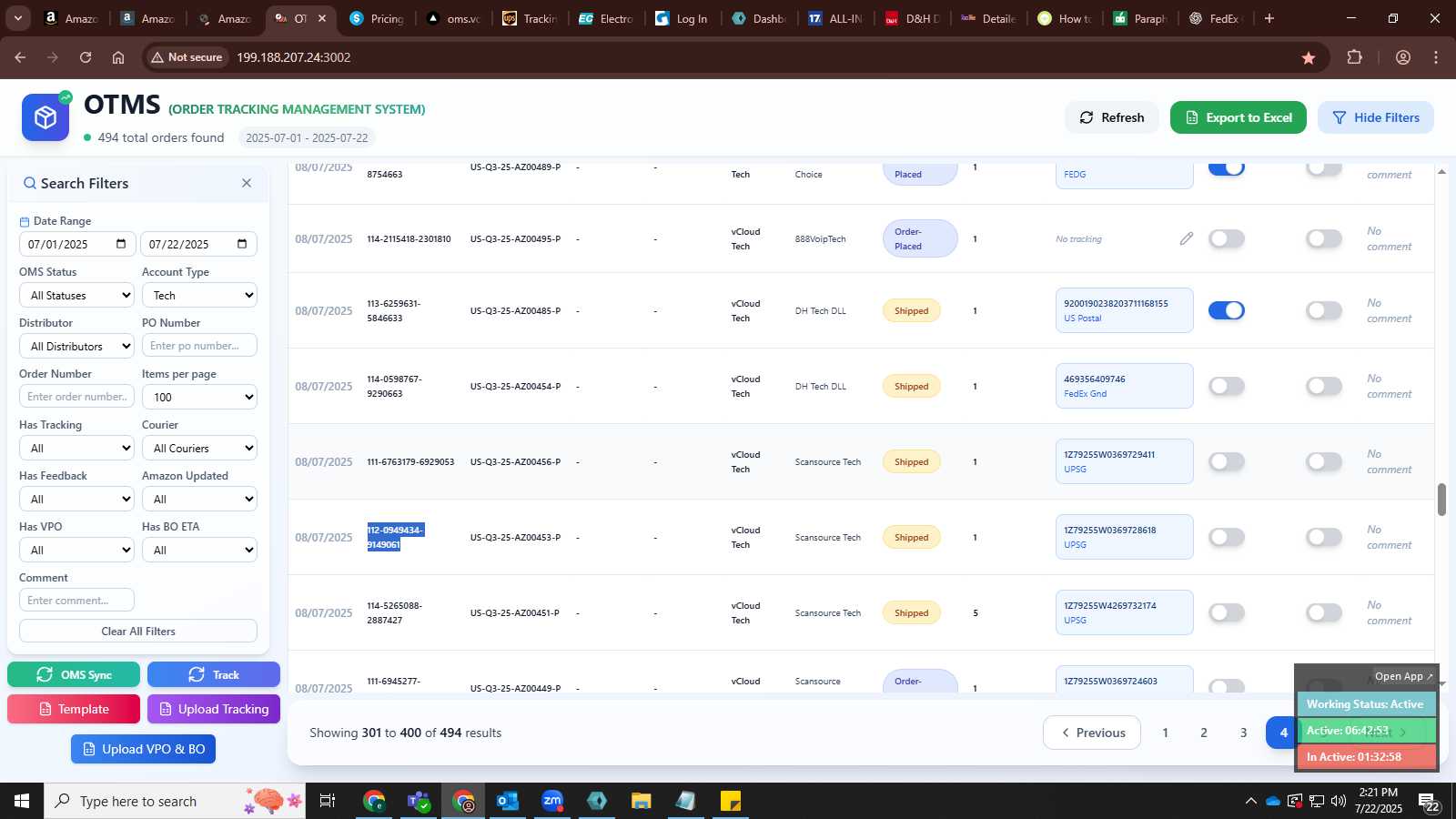Open the Account Type dropdown
Viewport: 1456px width, 819px height.
coord(199,295)
